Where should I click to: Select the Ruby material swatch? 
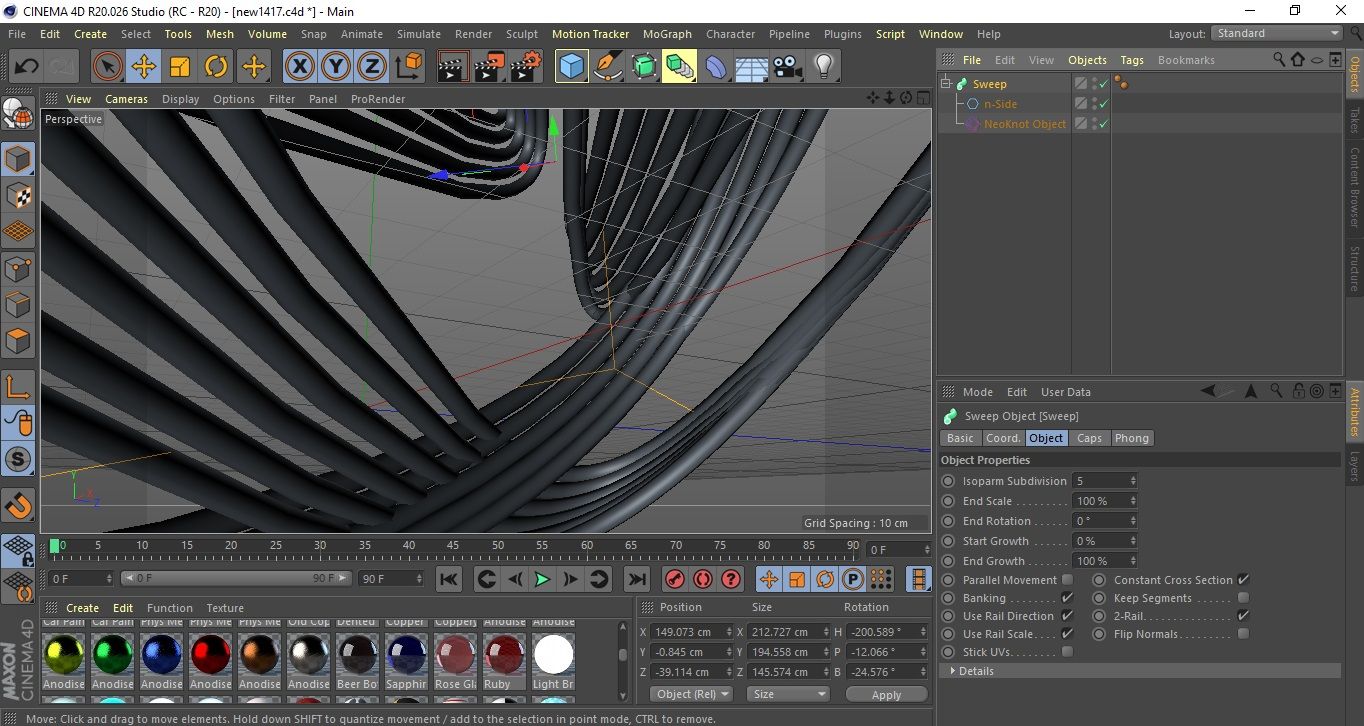(x=505, y=656)
